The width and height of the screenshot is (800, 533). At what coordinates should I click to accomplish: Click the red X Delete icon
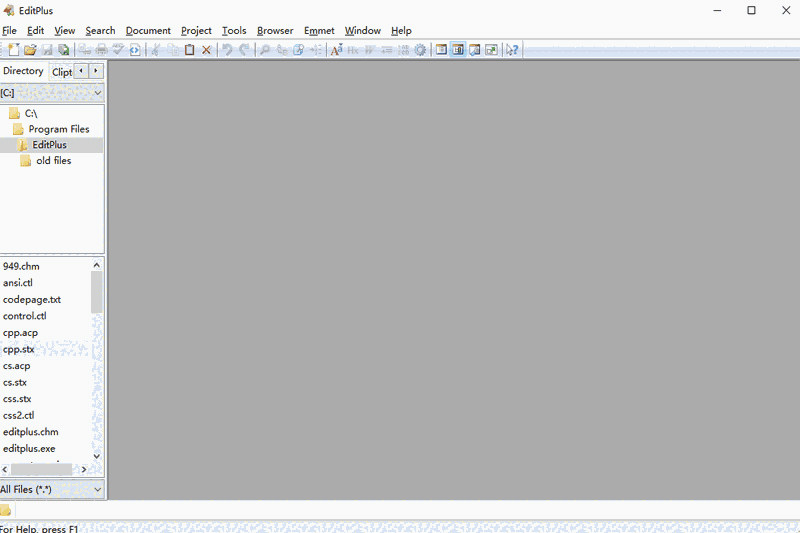(x=206, y=50)
